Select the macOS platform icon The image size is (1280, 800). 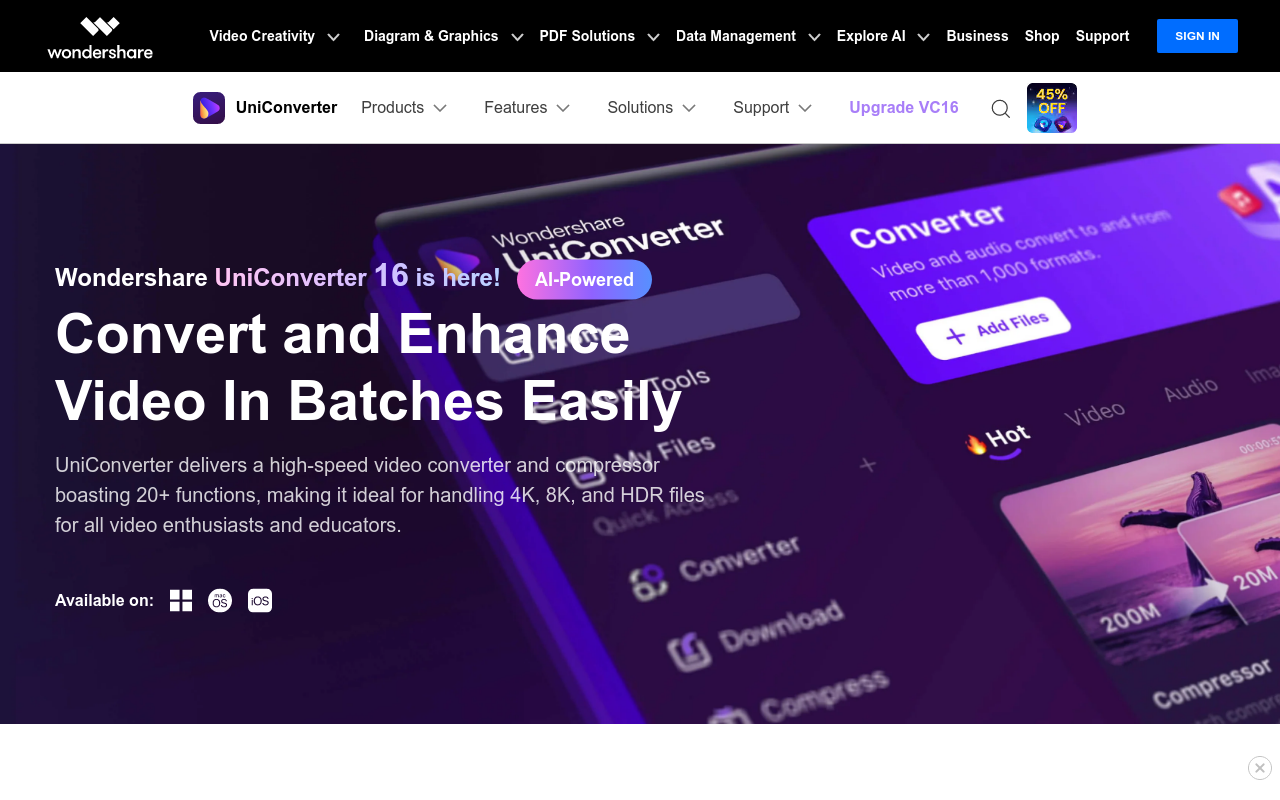(x=220, y=600)
